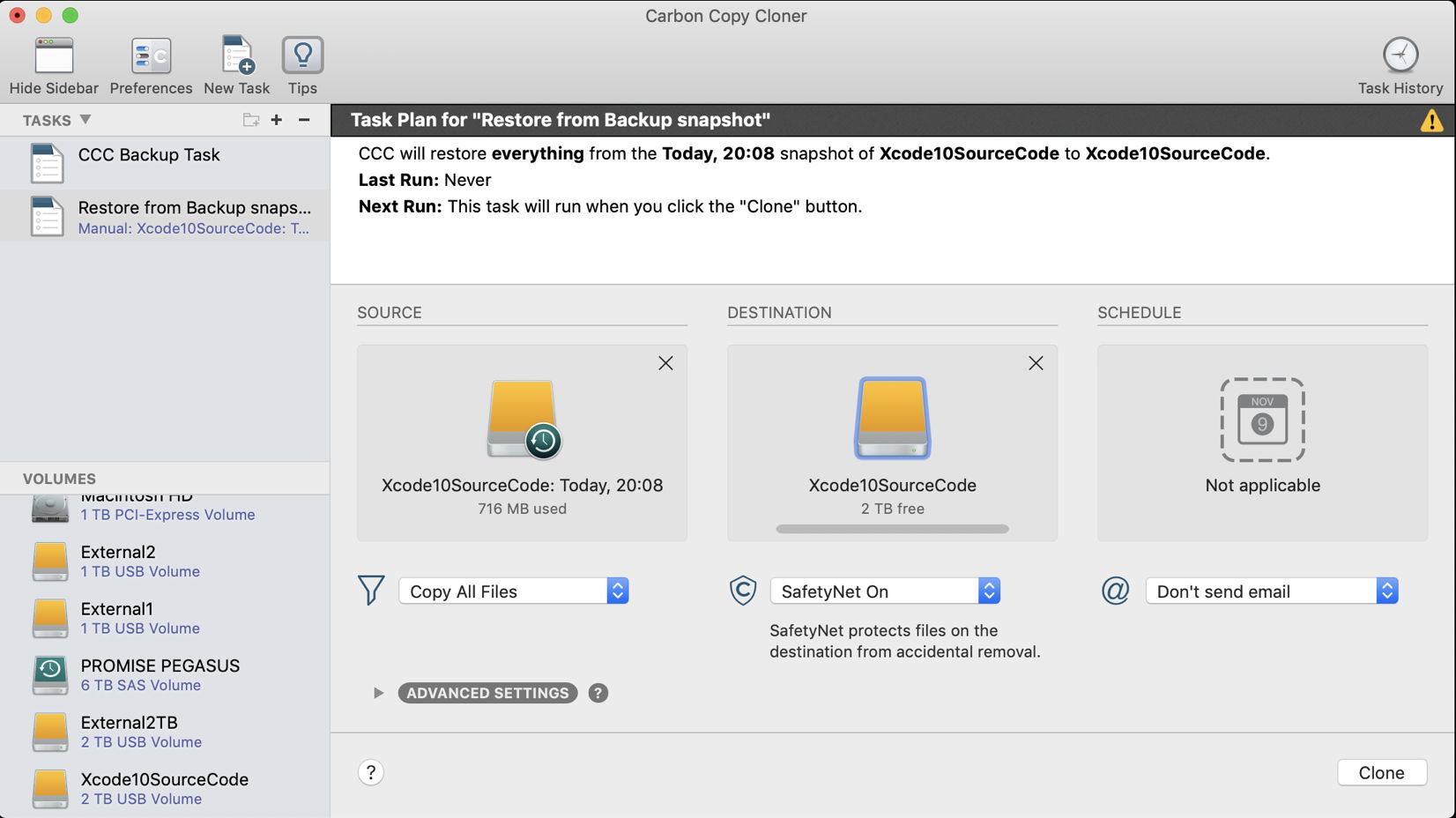Click the SafetyNet shield icon

[743, 591]
